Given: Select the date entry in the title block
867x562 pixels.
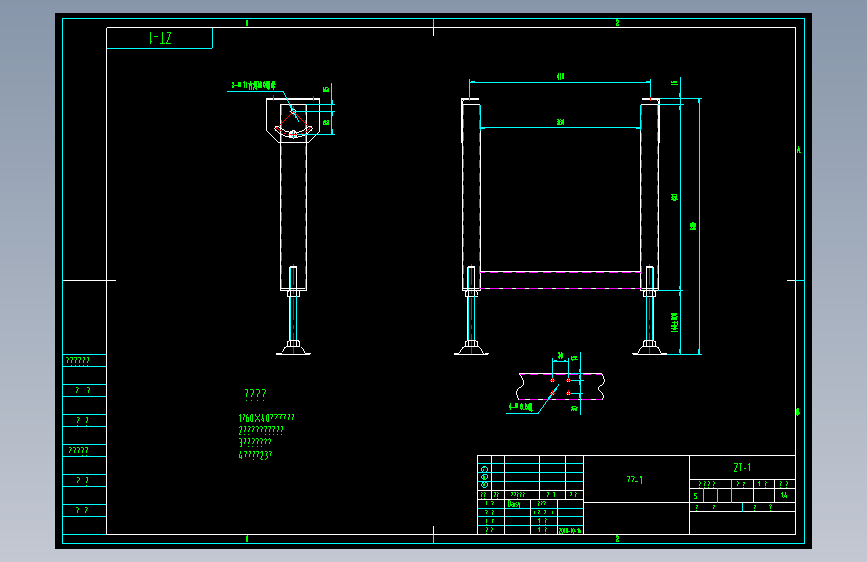Looking at the screenshot, I should click(x=570, y=530).
